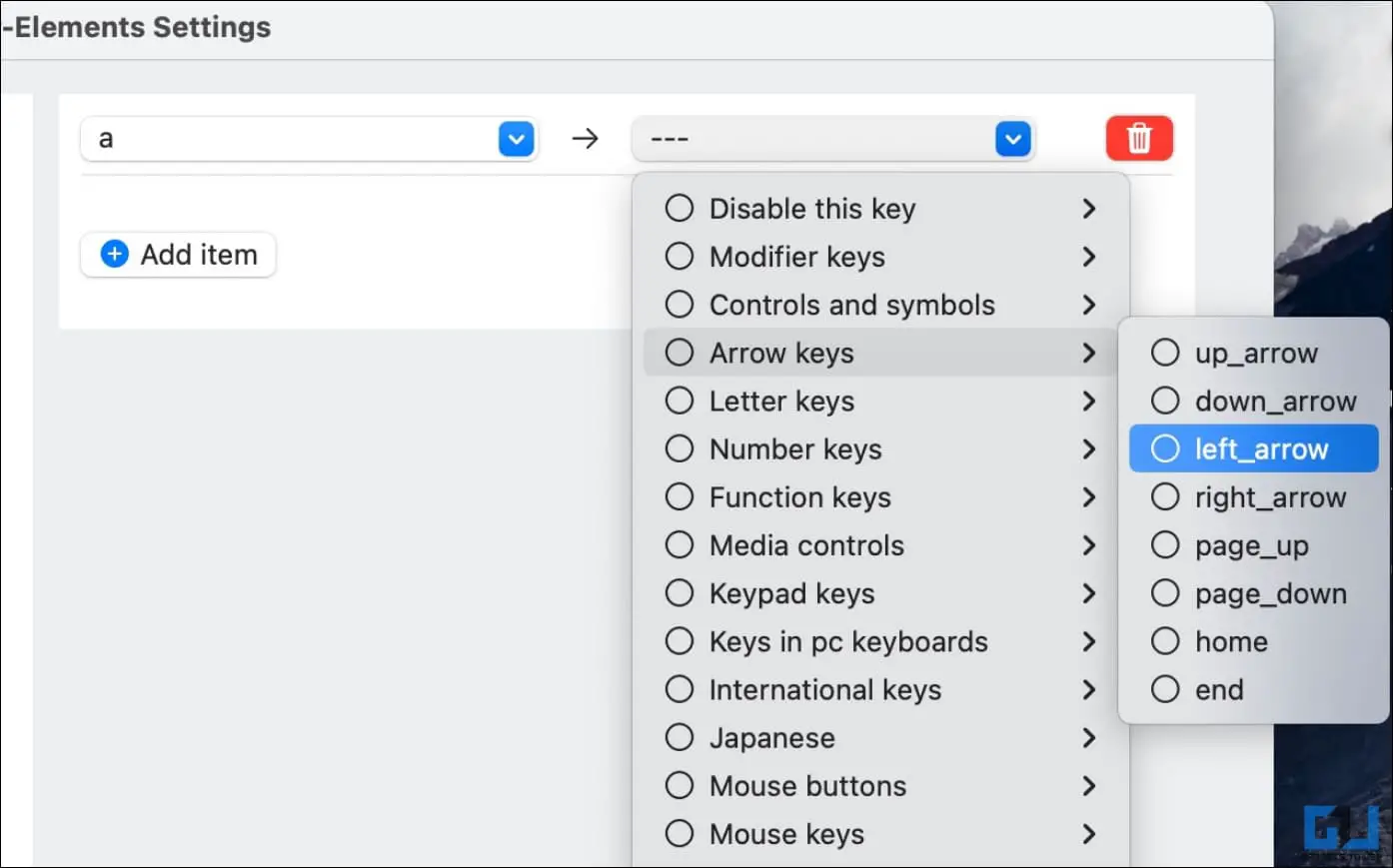Pick page_down radio option

[1165, 593]
